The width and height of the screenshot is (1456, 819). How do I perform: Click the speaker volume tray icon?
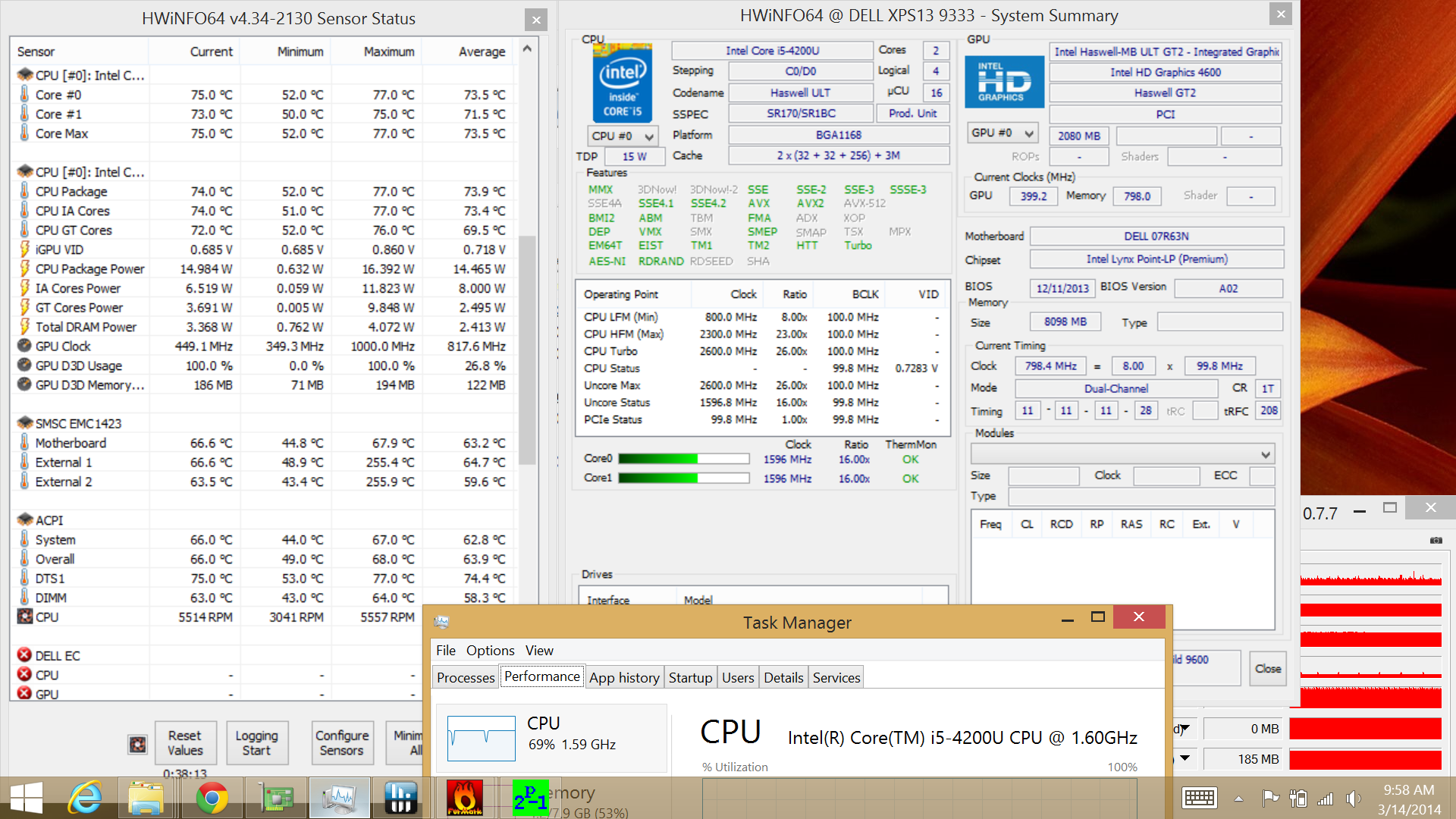click(1352, 798)
